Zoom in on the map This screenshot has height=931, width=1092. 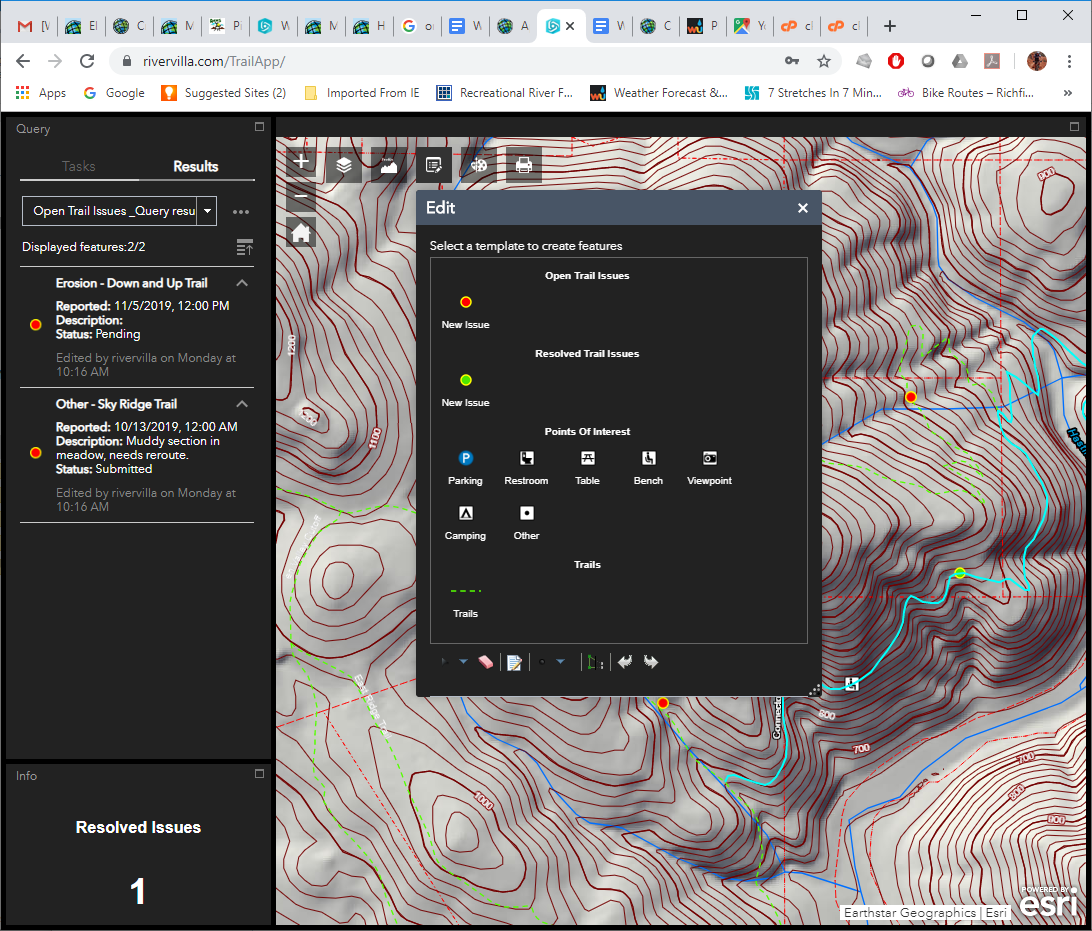click(x=301, y=162)
